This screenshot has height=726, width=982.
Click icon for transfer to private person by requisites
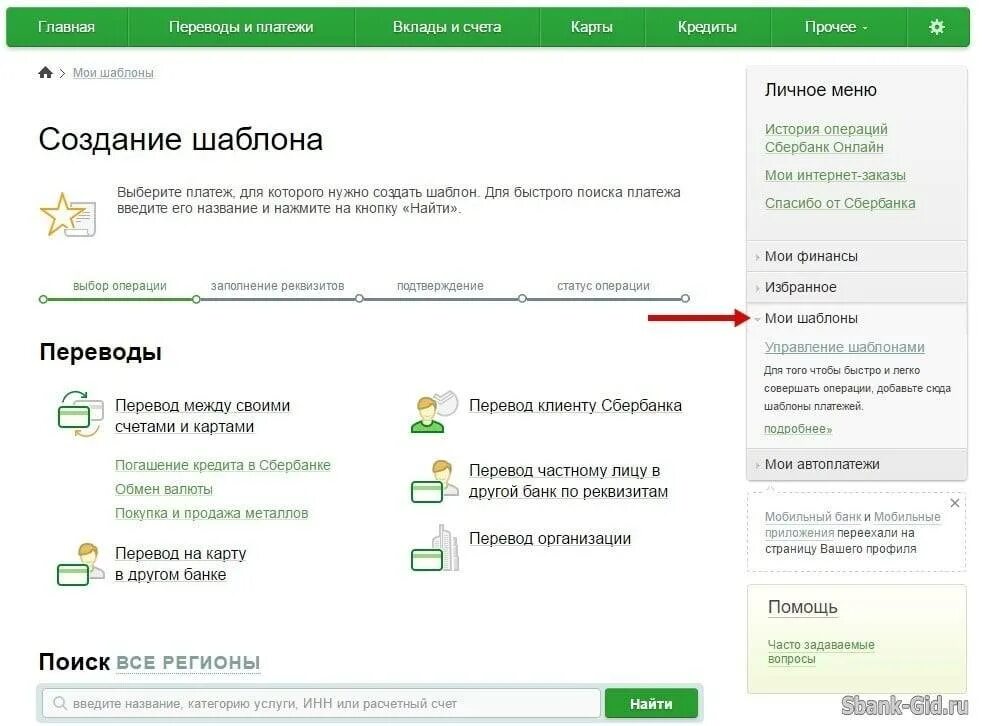point(434,481)
